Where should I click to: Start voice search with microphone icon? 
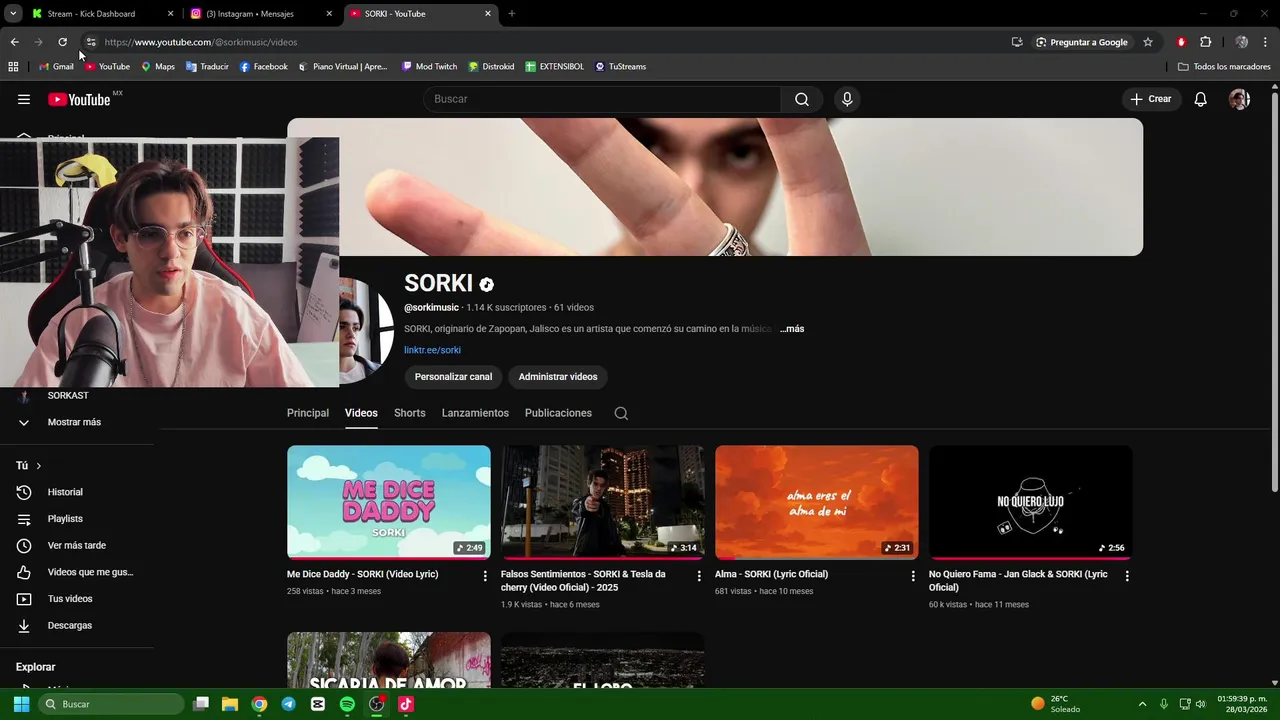pos(847,99)
